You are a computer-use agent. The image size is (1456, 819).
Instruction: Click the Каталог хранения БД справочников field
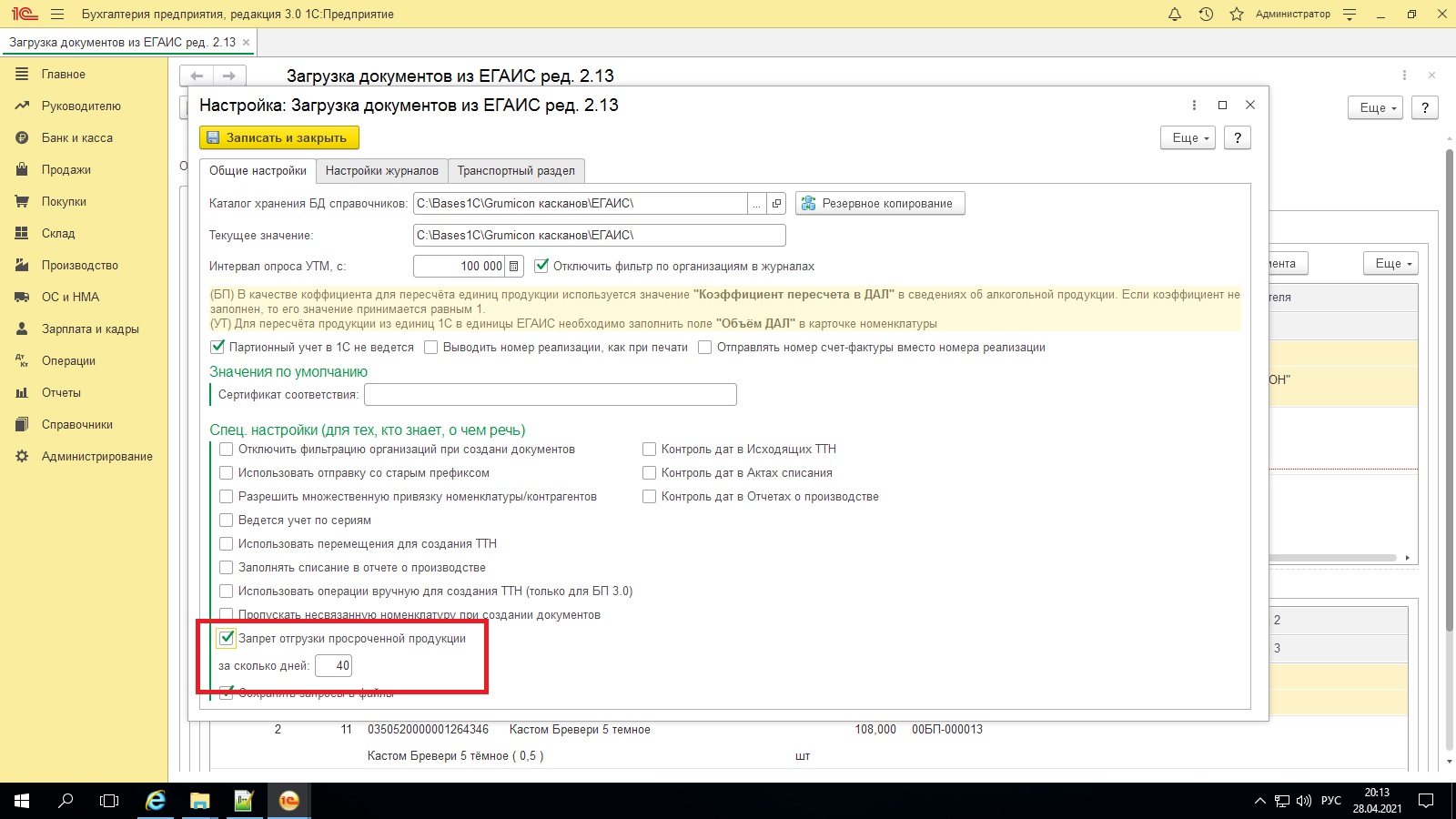pyautogui.click(x=581, y=203)
